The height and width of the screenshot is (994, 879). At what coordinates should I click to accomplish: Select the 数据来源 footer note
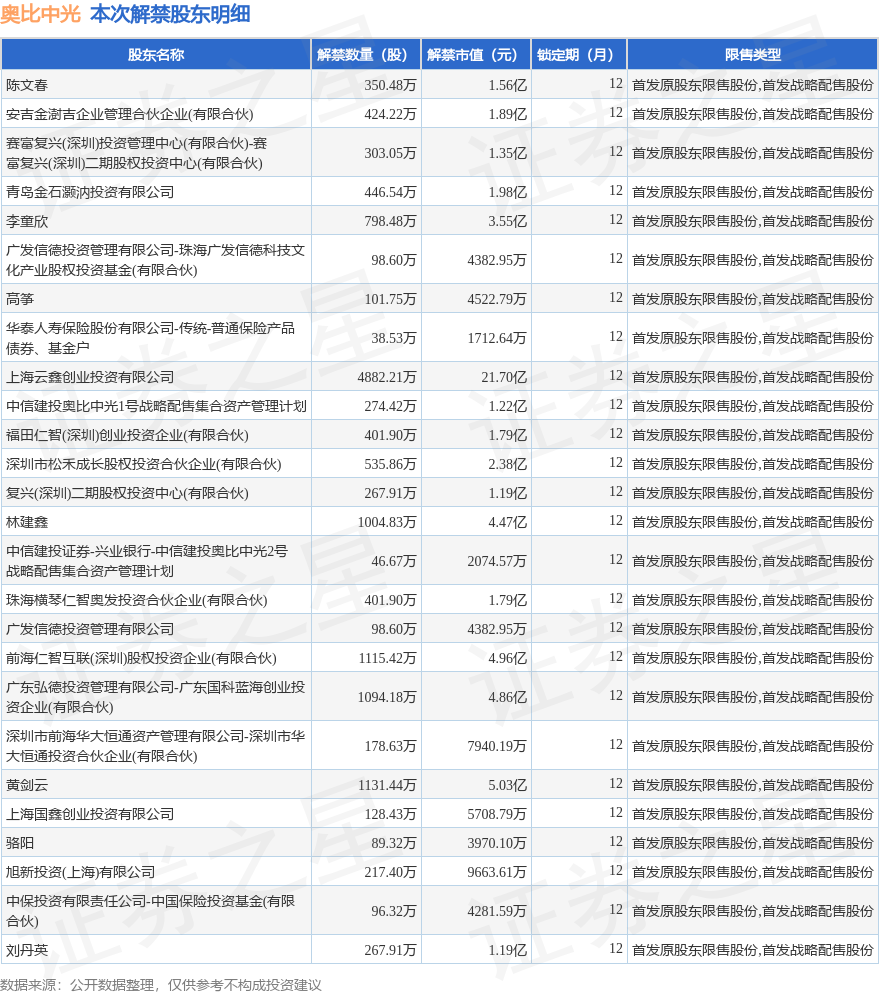161,984
